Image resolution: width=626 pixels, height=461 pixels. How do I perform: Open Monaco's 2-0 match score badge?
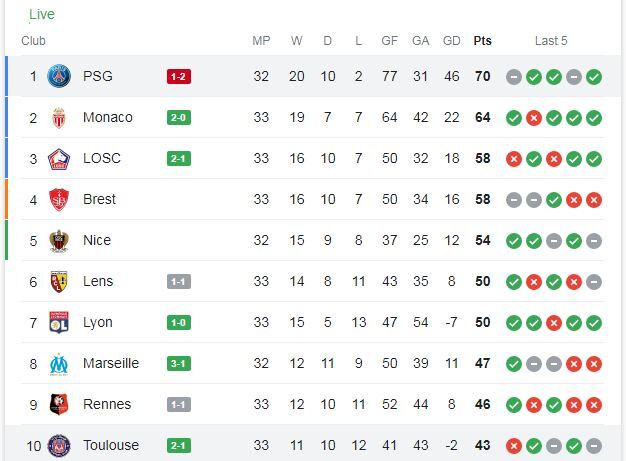pos(179,117)
